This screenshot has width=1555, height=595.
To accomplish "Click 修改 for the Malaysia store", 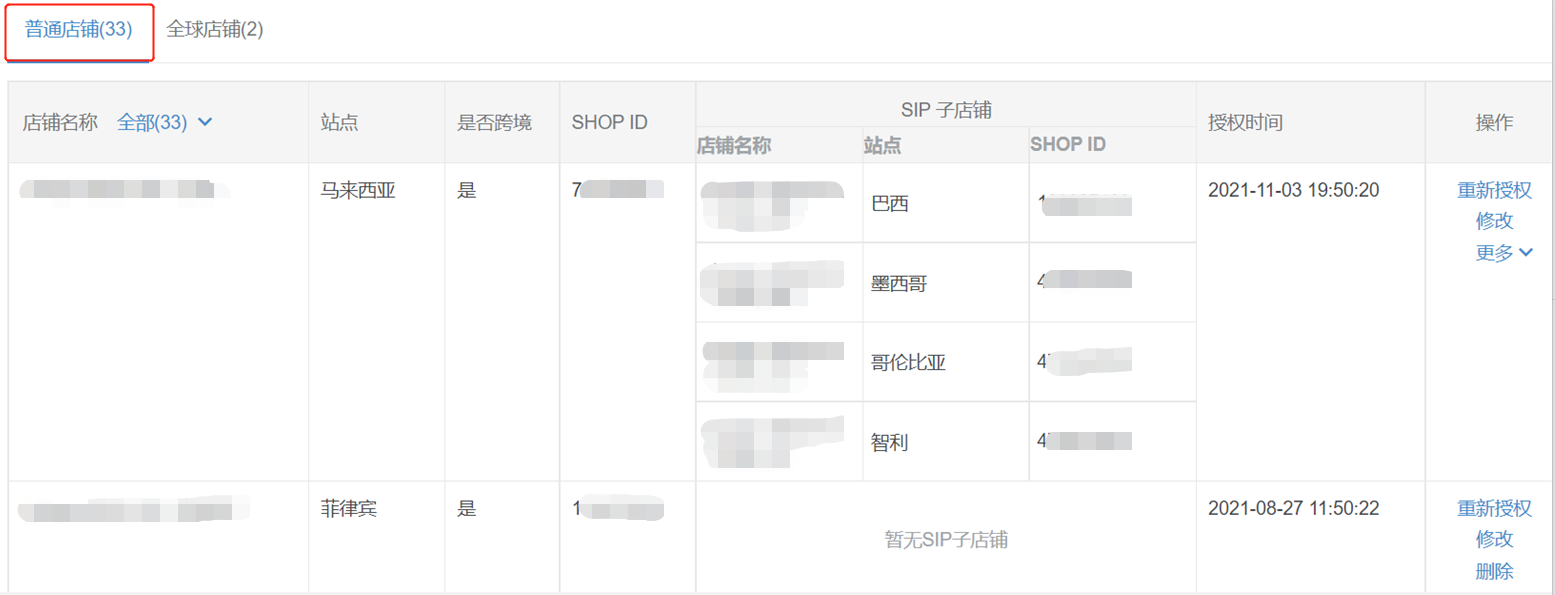I will click(x=1494, y=221).
